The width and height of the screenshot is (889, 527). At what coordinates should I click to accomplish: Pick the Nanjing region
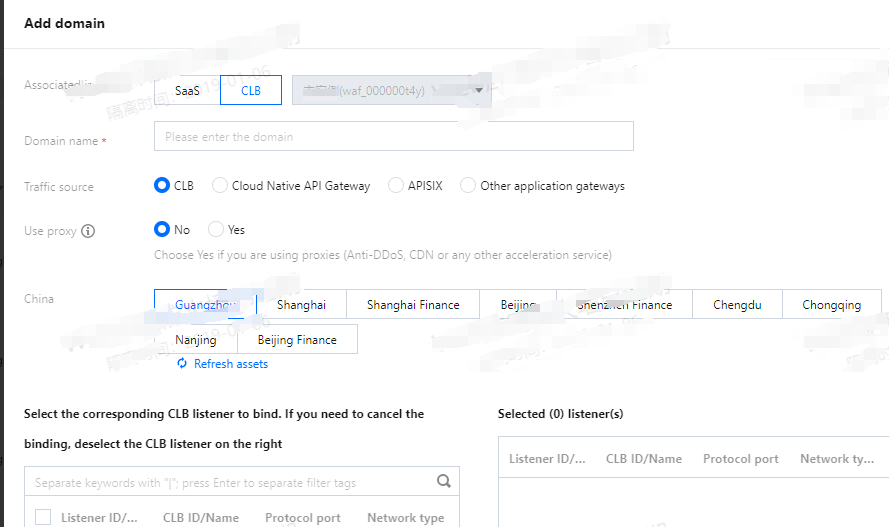[x=196, y=340]
